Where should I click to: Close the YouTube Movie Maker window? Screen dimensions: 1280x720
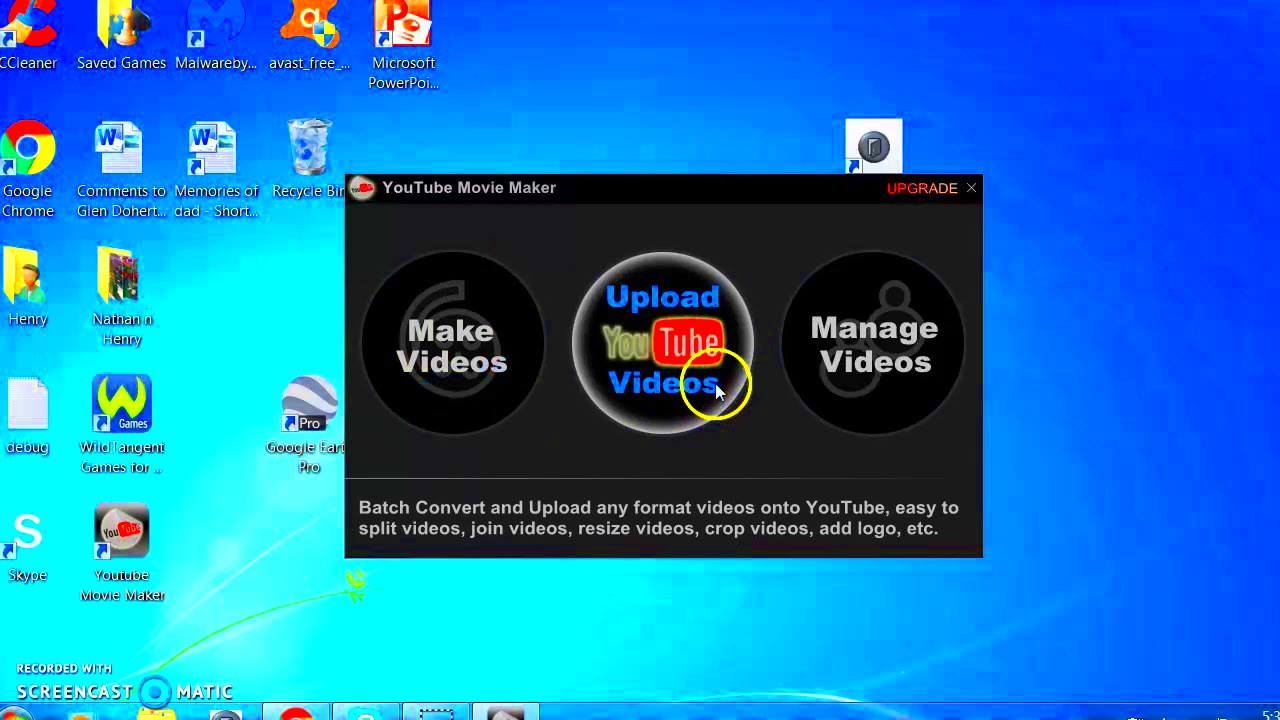tap(971, 188)
